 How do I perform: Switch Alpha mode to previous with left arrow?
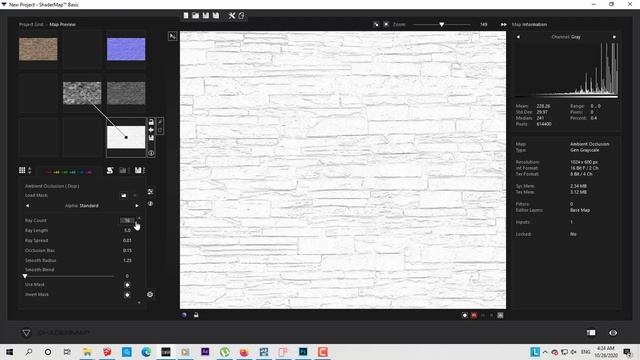27,206
